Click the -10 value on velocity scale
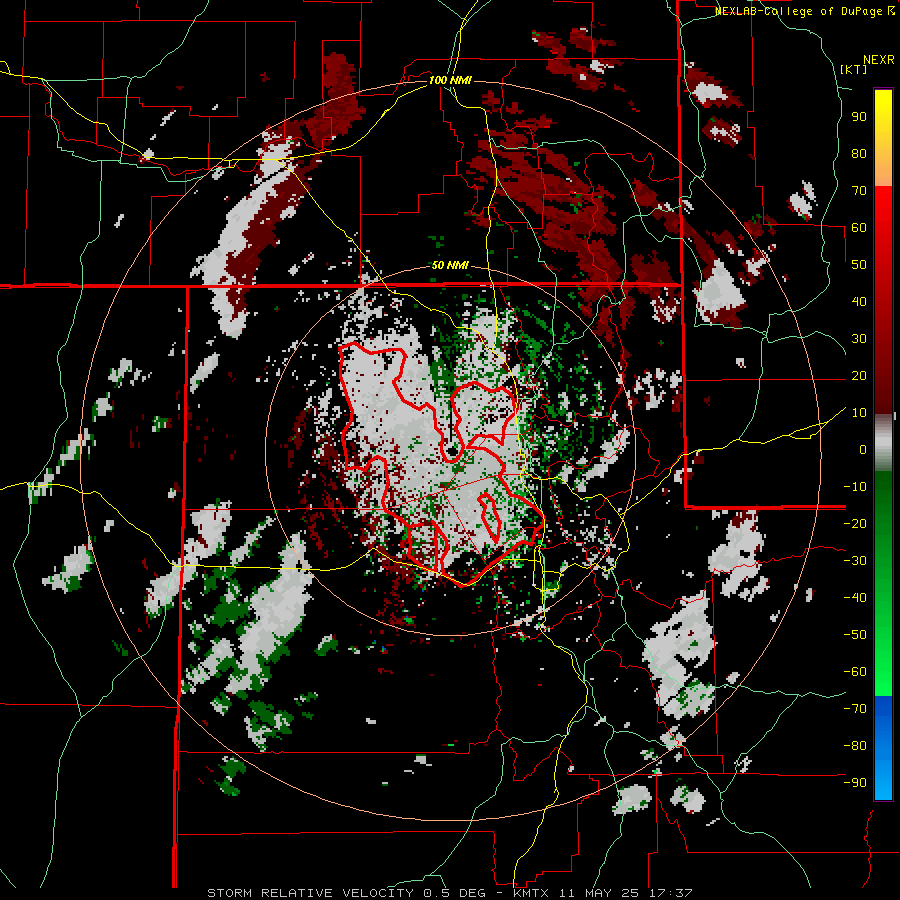Screen dimensions: 900x900 [x=855, y=487]
